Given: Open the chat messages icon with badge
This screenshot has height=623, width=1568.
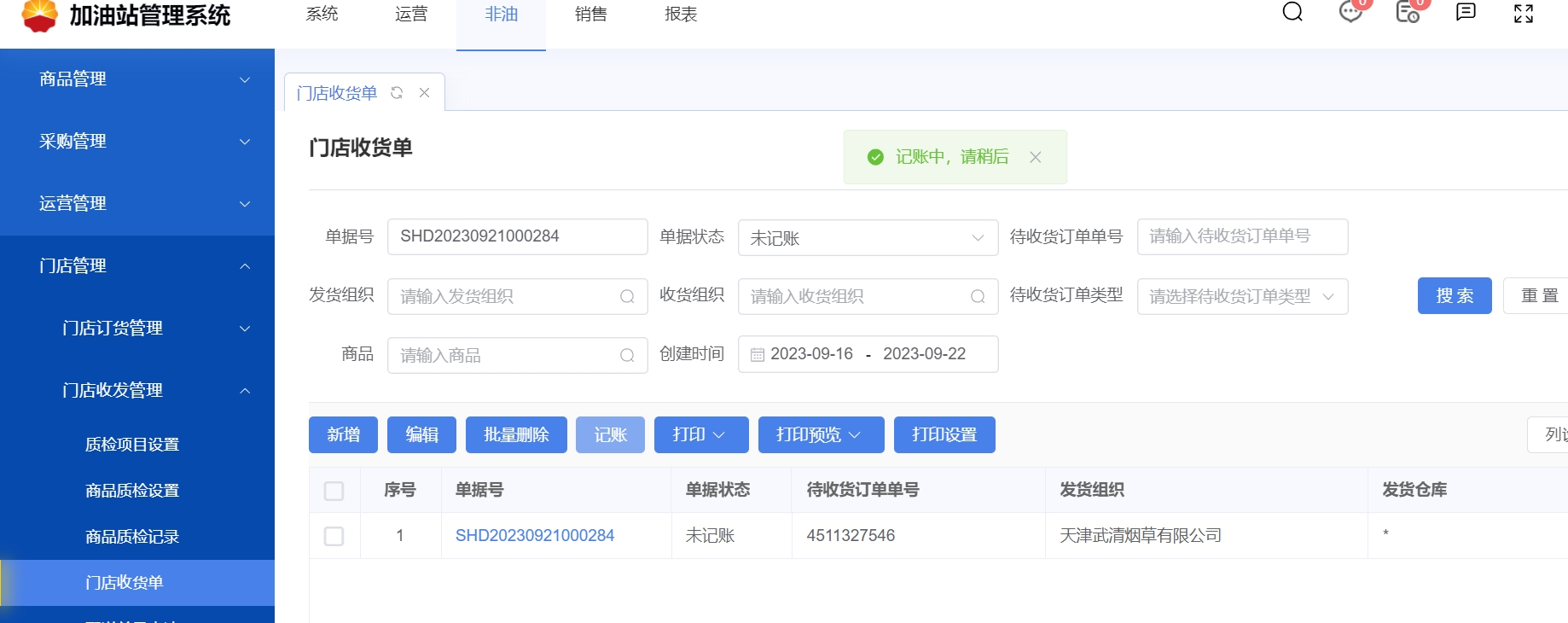Looking at the screenshot, I should (1350, 12).
